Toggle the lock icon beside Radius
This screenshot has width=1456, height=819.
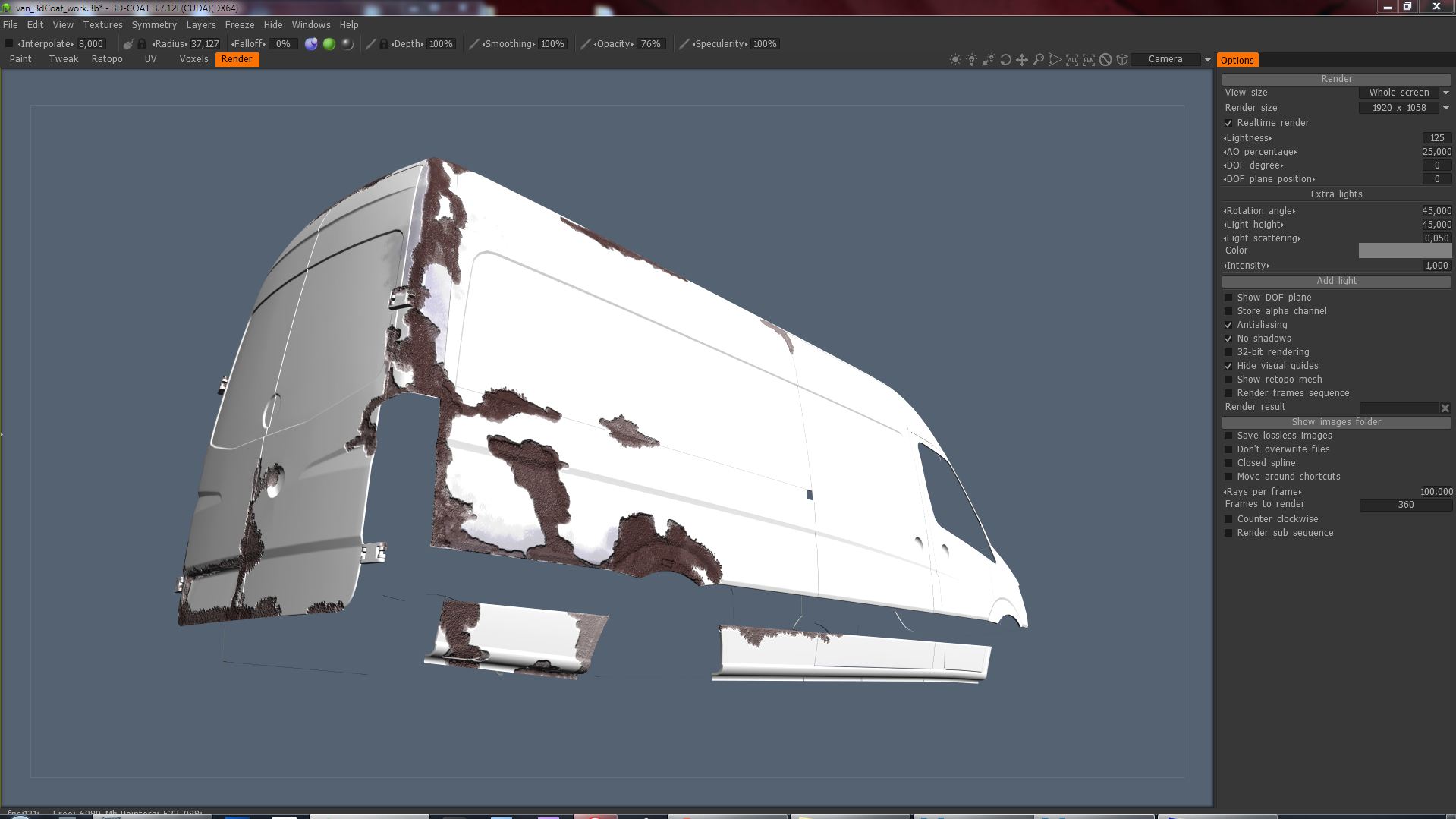142,44
